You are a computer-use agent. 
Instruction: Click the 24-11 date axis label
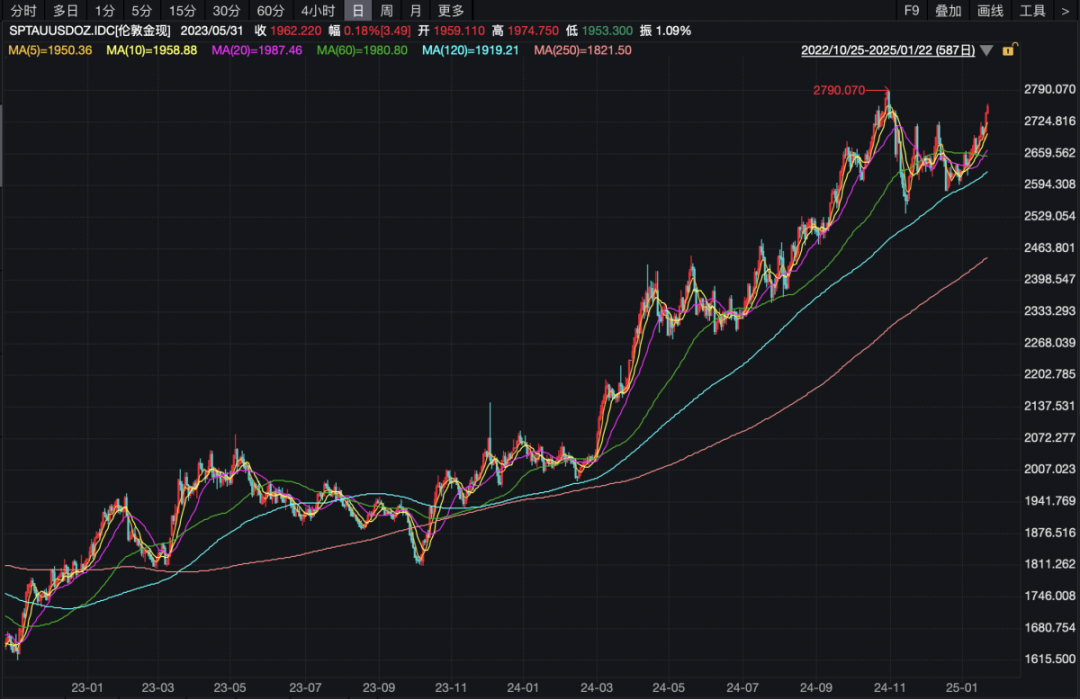pos(889,687)
